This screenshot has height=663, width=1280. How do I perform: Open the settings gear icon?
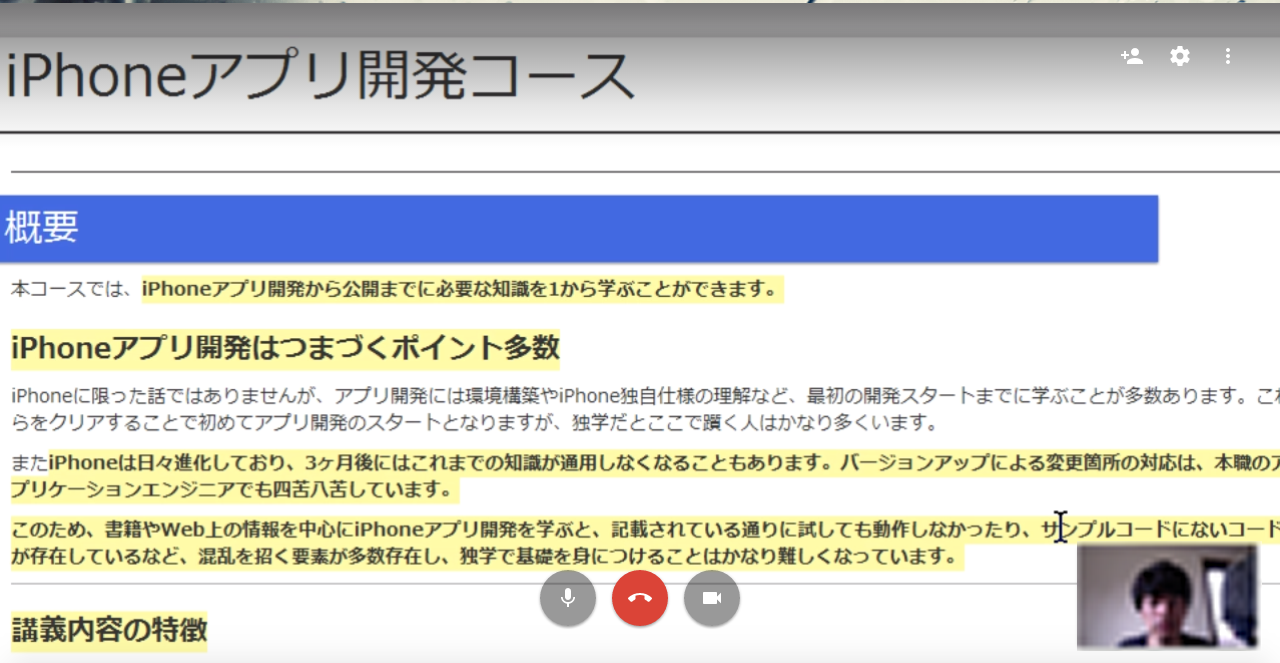(1180, 56)
